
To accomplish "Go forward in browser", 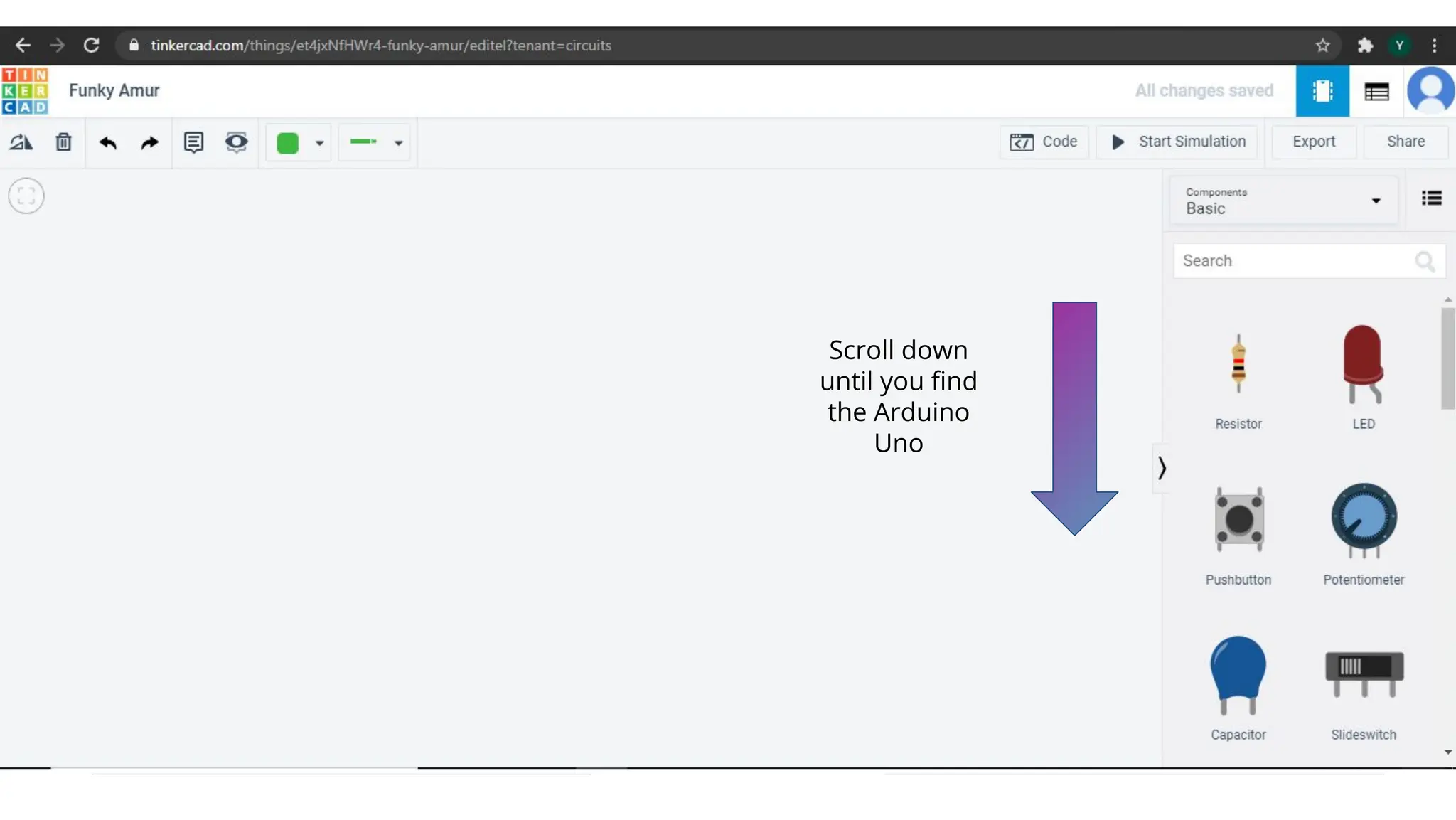I will click(57, 46).
